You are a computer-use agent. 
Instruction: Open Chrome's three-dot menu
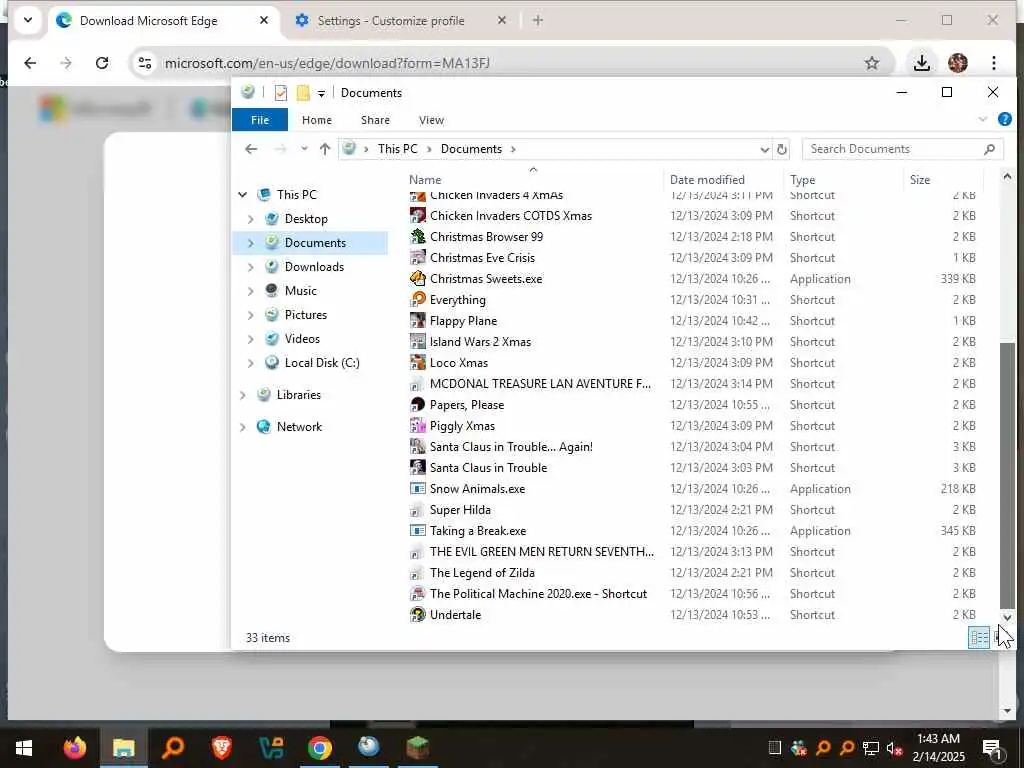pyautogui.click(x=993, y=63)
